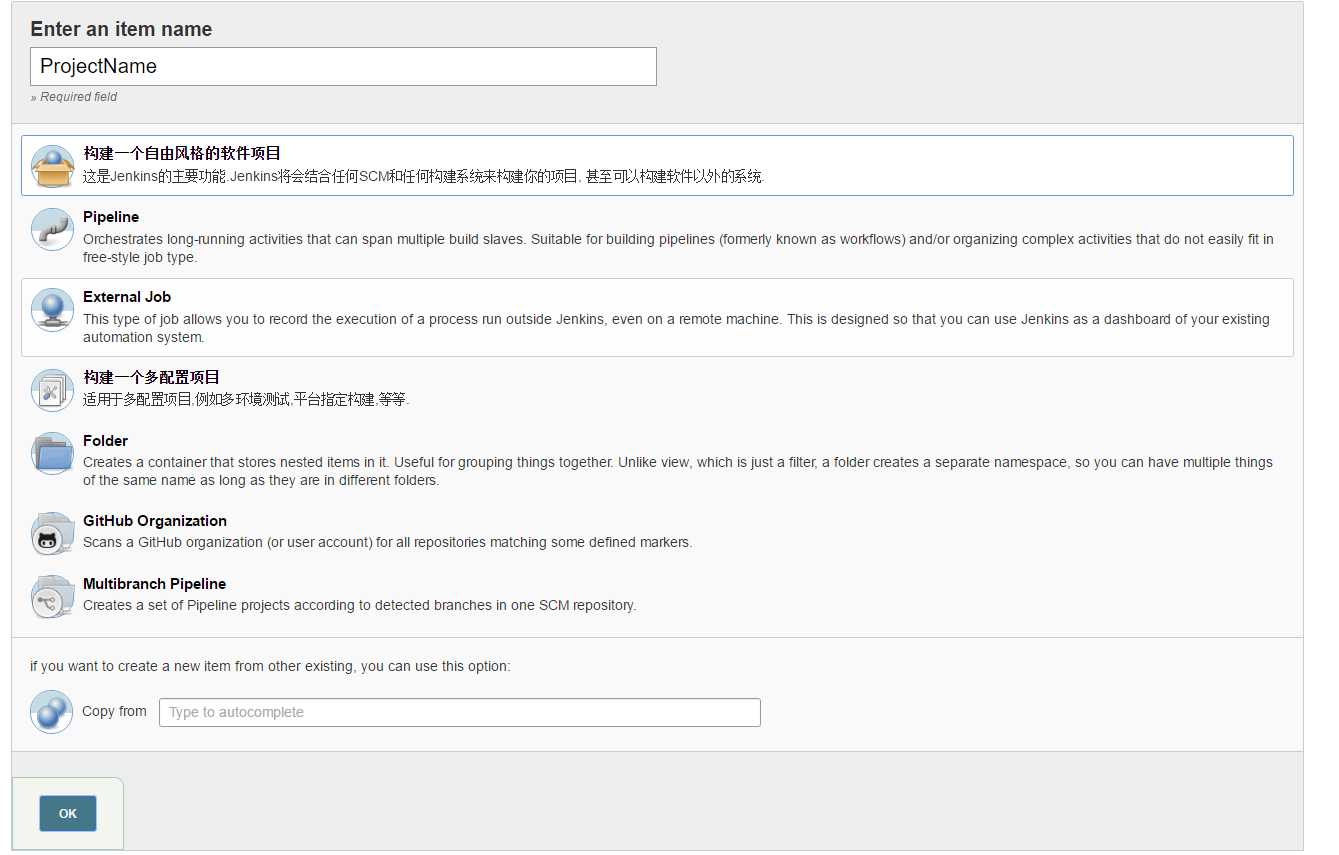Focus the item name field containing ProjectName
Screen dimensions: 1339x855
(x=343, y=66)
